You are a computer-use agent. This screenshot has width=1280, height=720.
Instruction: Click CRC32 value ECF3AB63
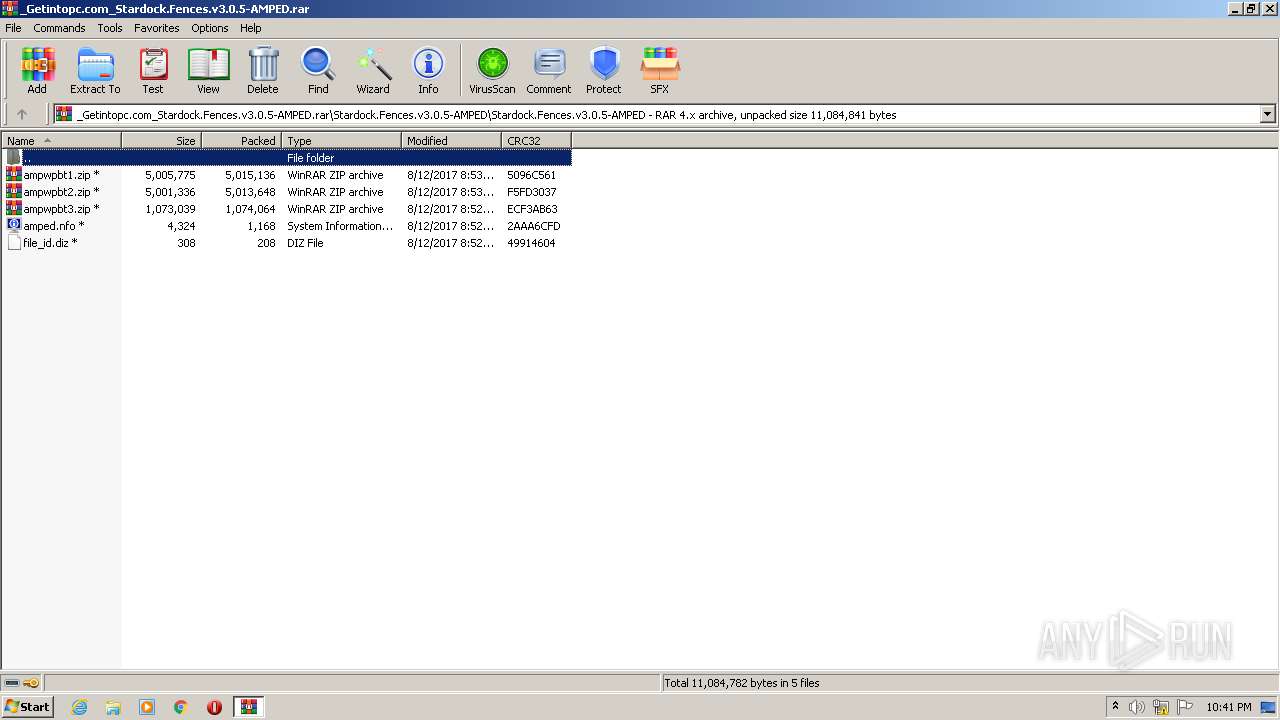(532, 209)
